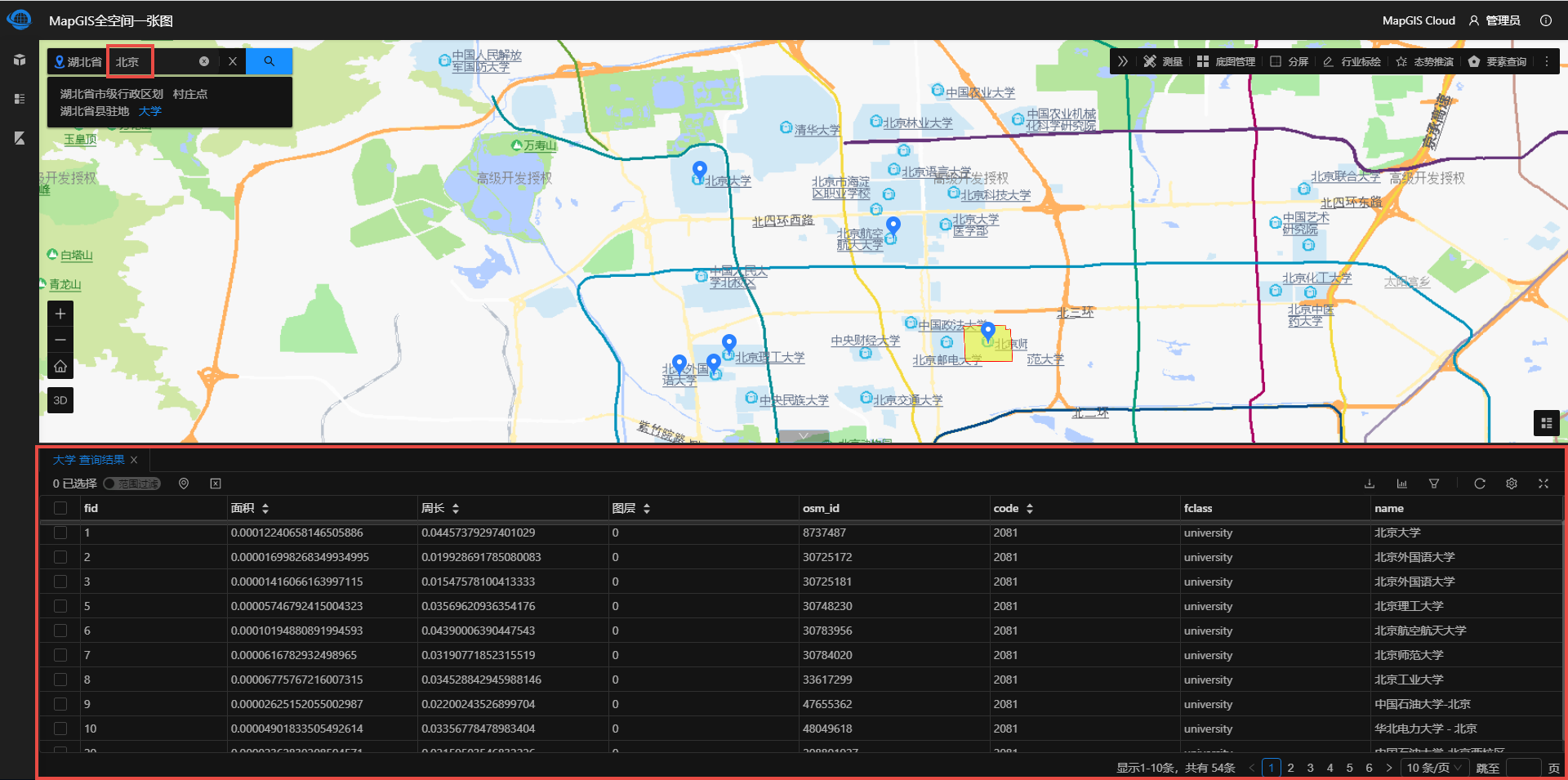Click the map pin at 北京大学
This screenshot has width=1568, height=780.
click(x=699, y=170)
